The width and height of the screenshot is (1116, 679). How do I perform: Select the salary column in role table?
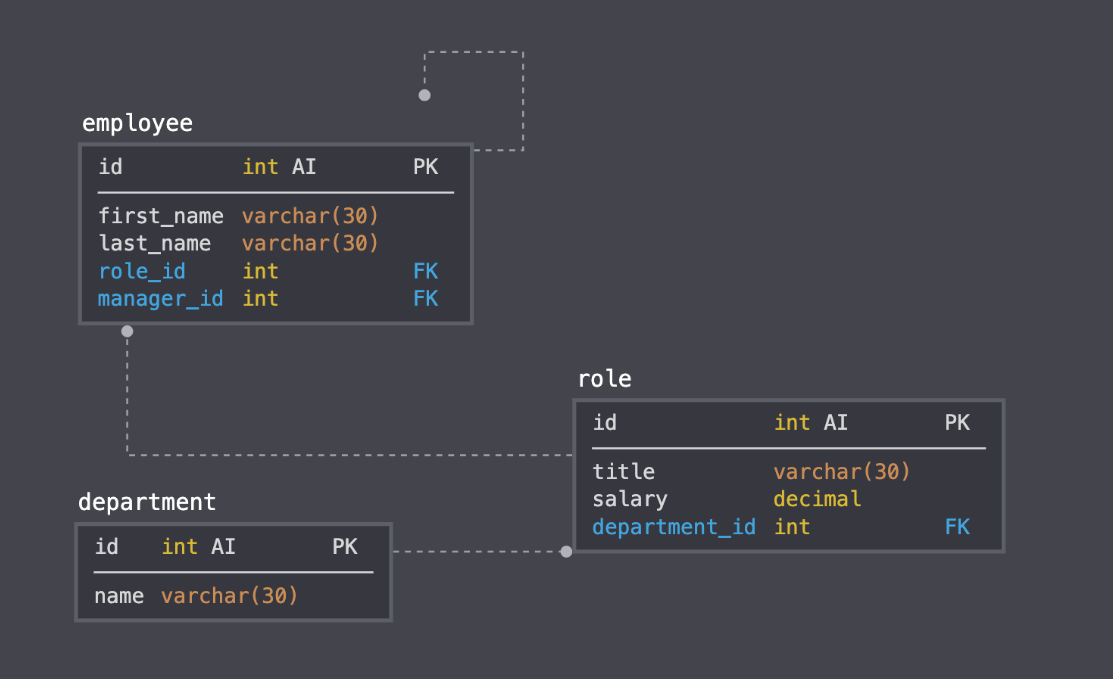630,499
